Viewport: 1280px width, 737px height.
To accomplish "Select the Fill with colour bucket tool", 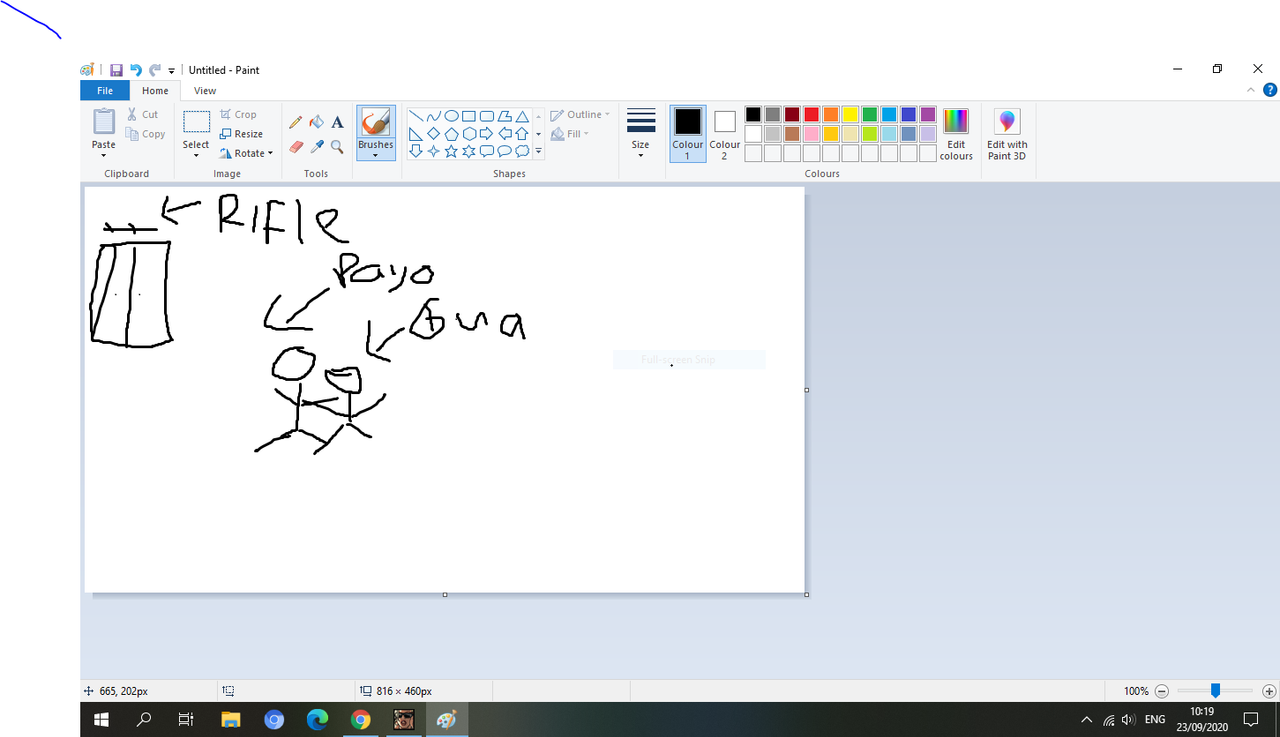I will (316, 122).
